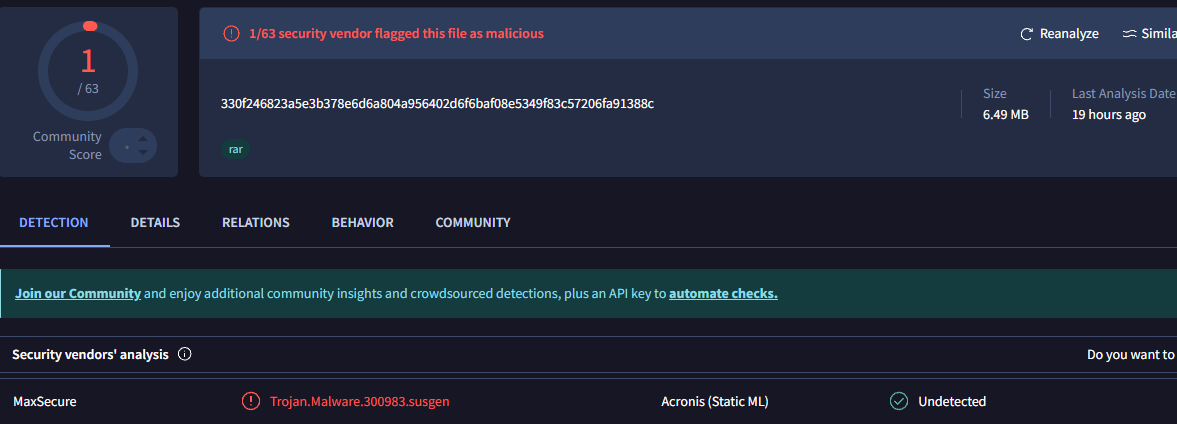Open the automate checks link
1177x424 pixels.
723,294
